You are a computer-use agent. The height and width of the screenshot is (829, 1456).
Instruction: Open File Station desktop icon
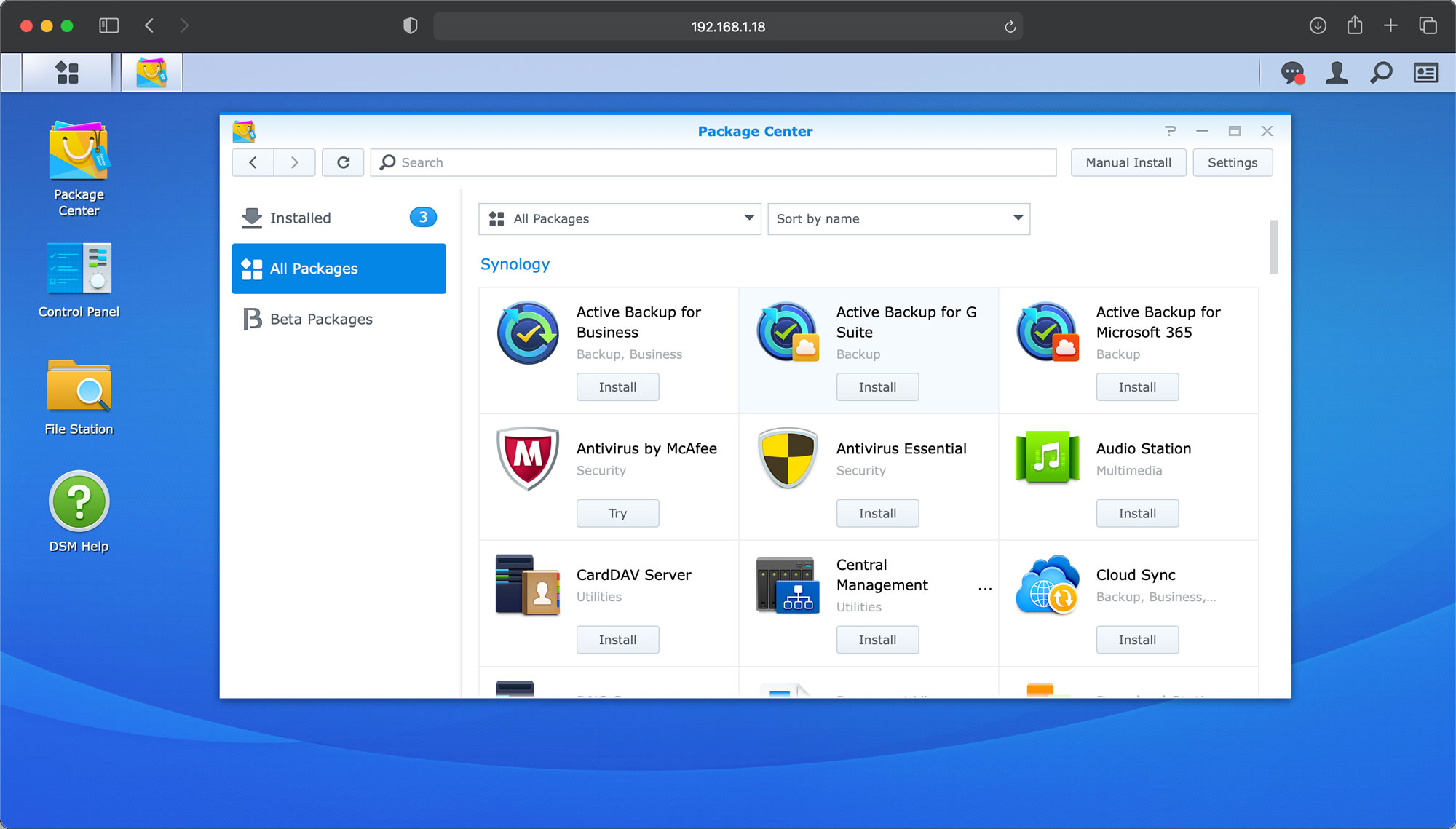click(x=79, y=387)
